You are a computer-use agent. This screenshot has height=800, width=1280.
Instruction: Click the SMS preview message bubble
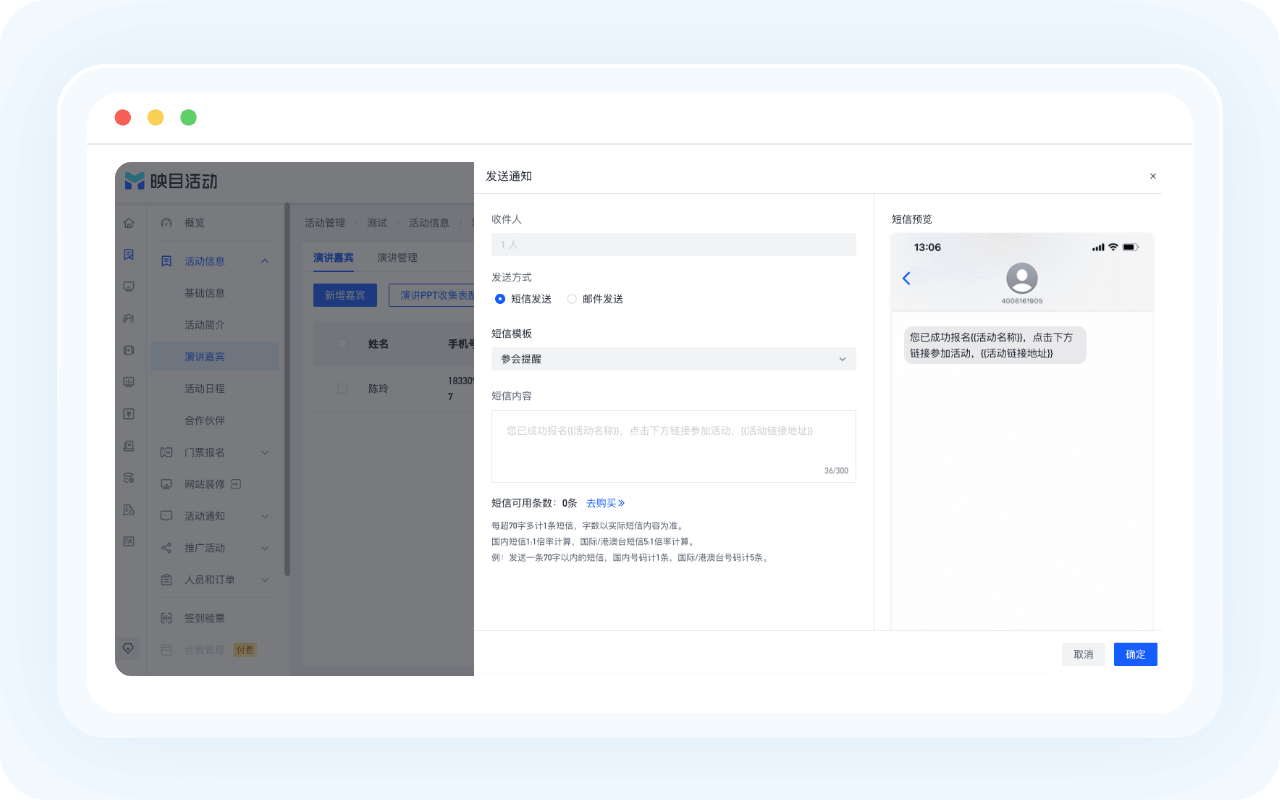(995, 345)
